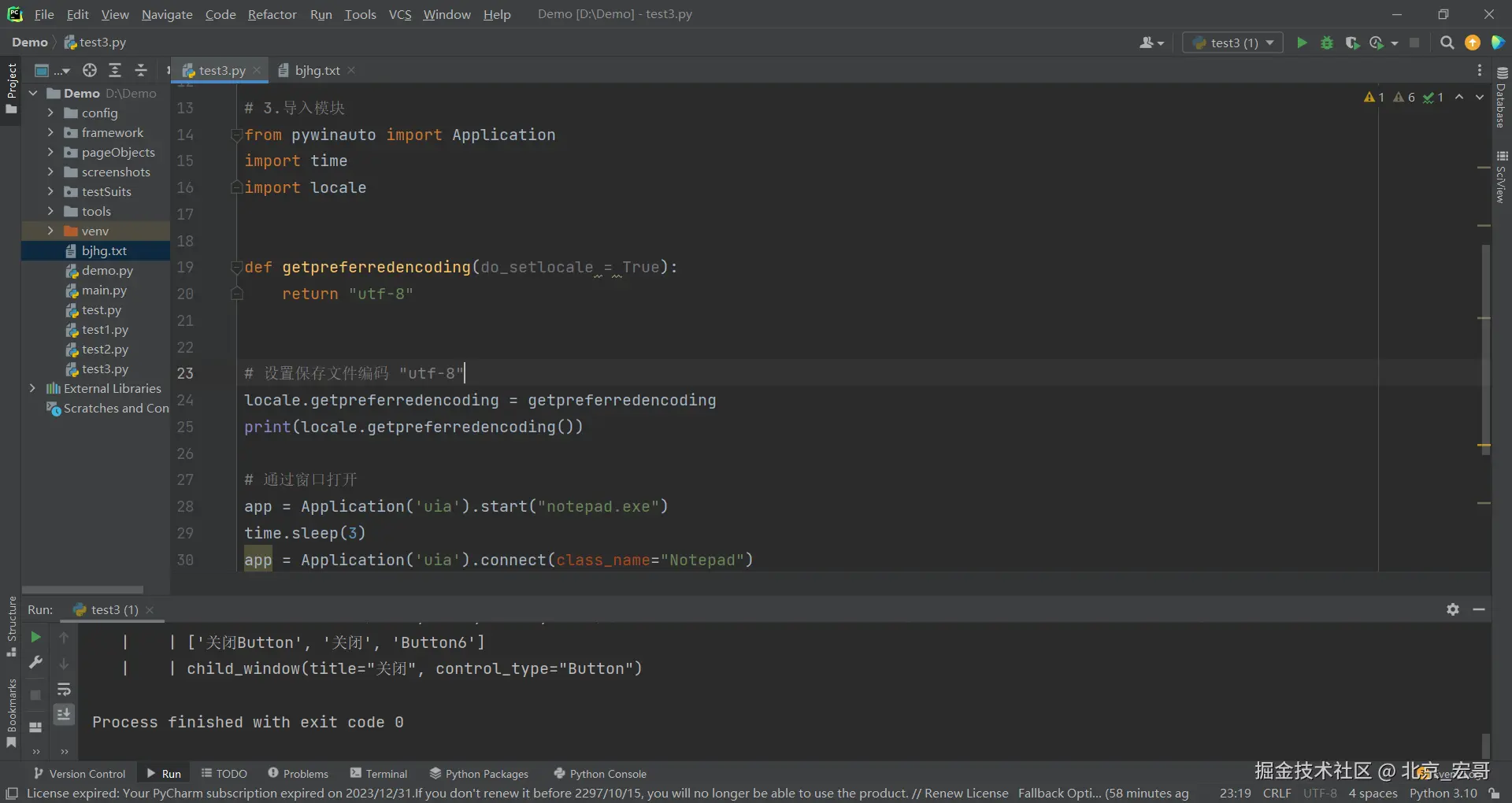Open Search Everywhere magnifier icon
Image resolution: width=1512 pixels, height=803 pixels.
(x=1447, y=43)
